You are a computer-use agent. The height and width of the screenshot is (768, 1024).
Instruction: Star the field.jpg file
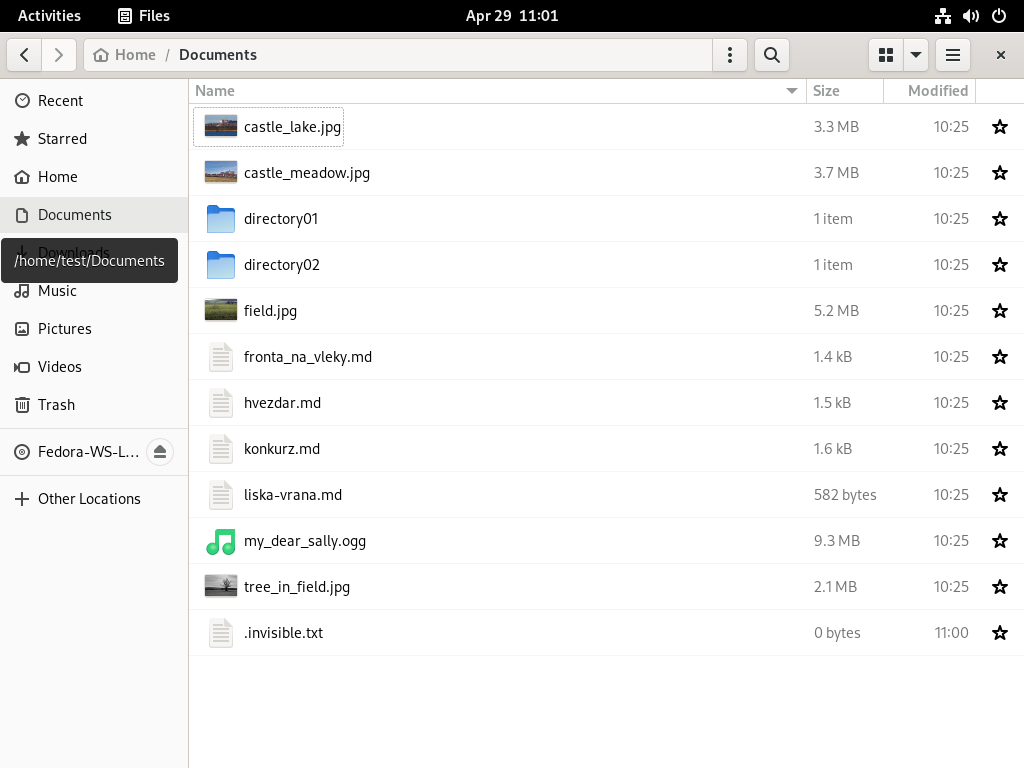pyautogui.click(x=1000, y=311)
